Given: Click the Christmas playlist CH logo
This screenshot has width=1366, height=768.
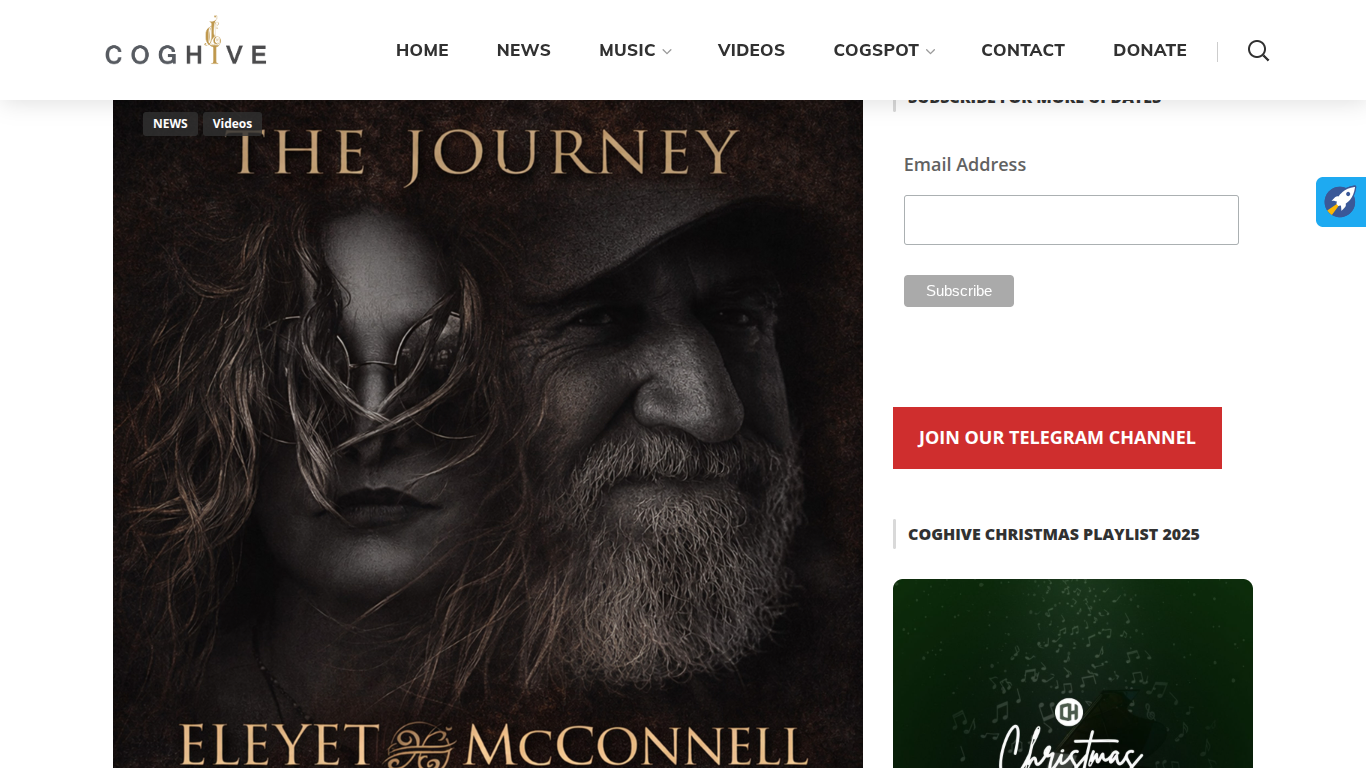Looking at the screenshot, I should pyautogui.click(x=1069, y=712).
